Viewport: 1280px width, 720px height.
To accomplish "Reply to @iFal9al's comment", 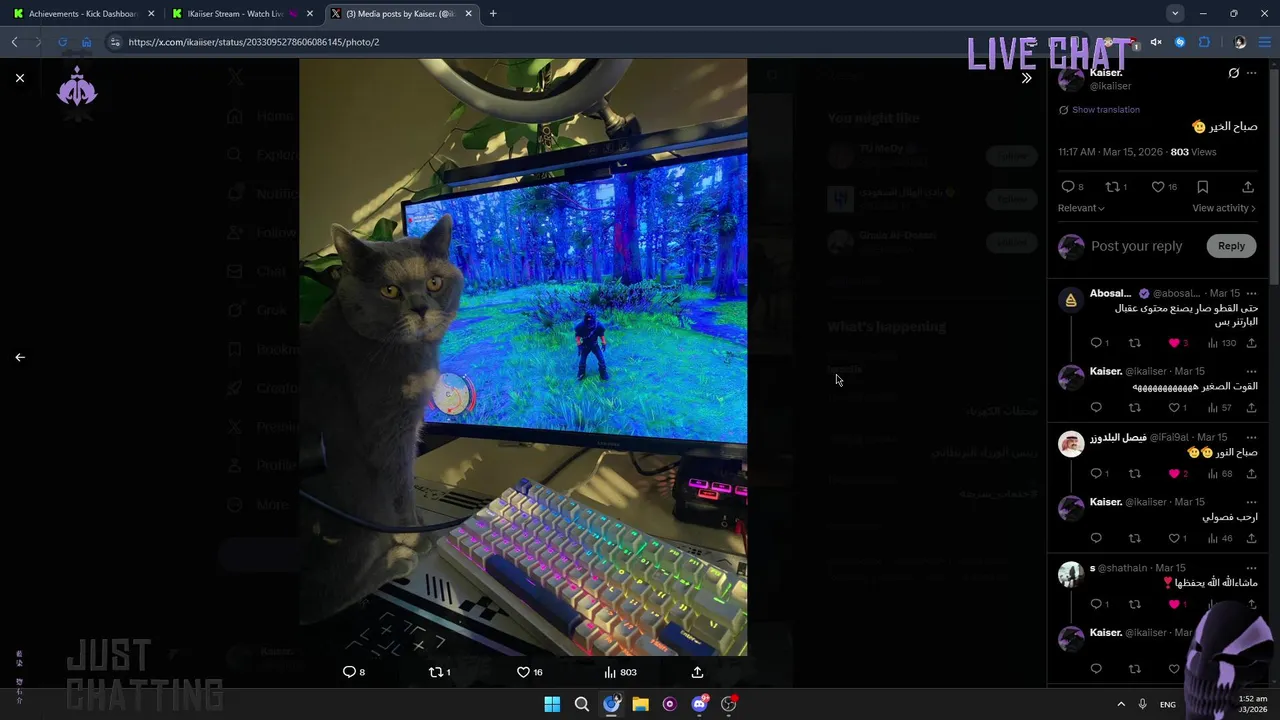I will pos(1096,473).
